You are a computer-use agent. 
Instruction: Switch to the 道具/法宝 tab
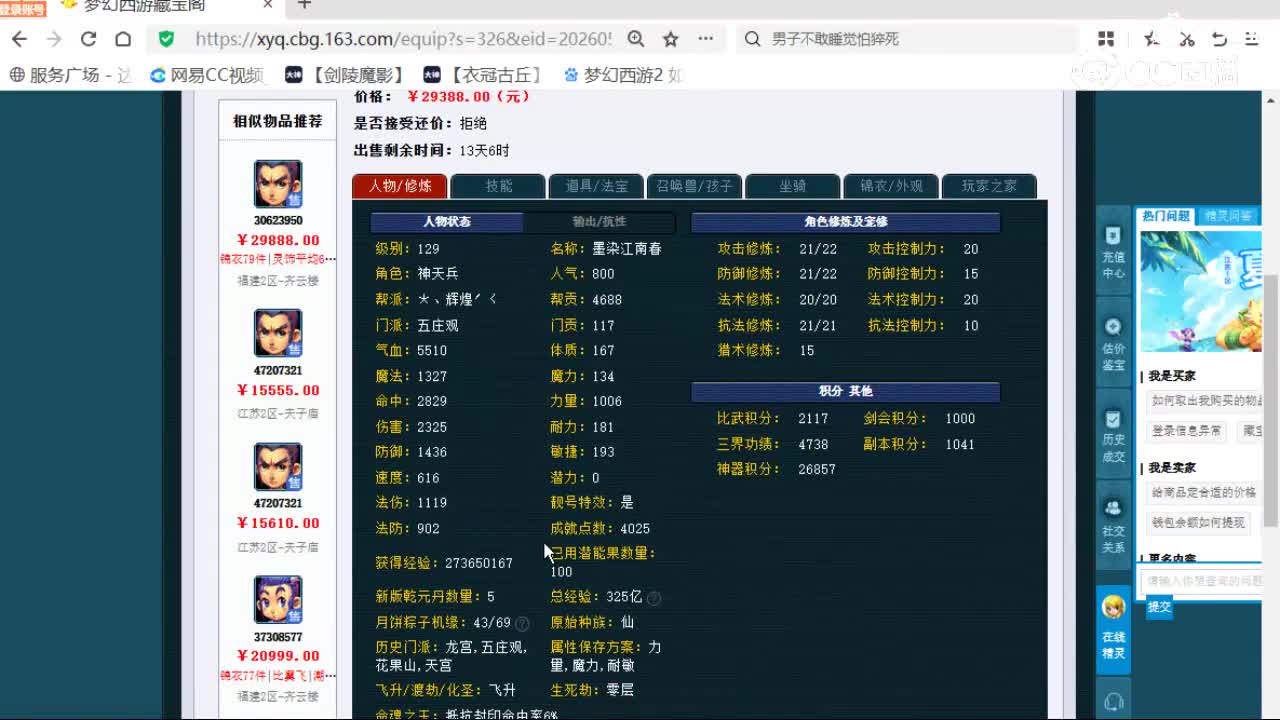(x=596, y=186)
